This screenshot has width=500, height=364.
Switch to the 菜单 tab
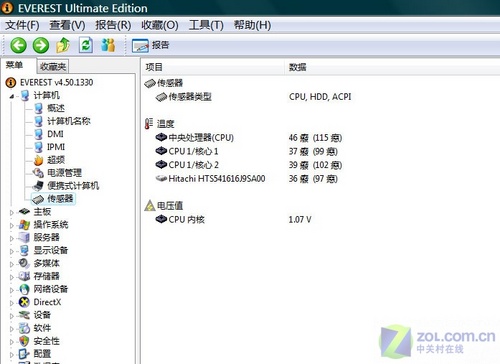15,65
